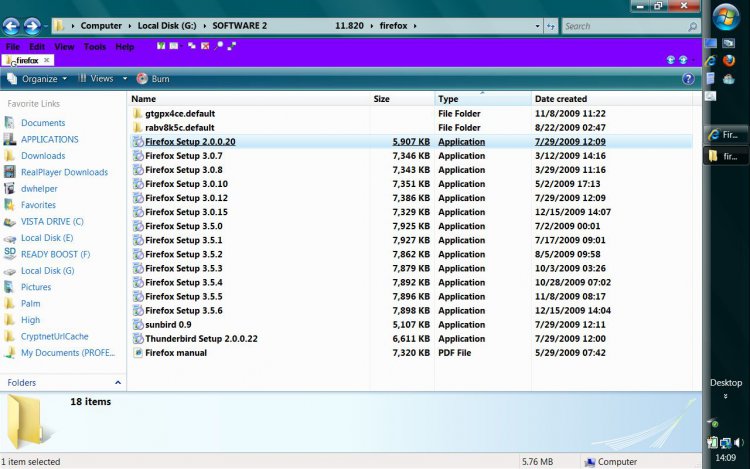Select the gtgpx4ce.default folder

tap(180, 114)
